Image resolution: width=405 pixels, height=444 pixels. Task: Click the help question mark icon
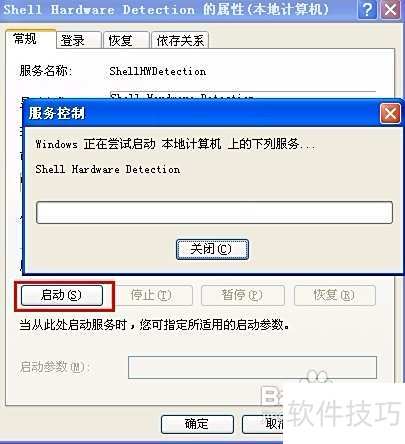(367, 9)
